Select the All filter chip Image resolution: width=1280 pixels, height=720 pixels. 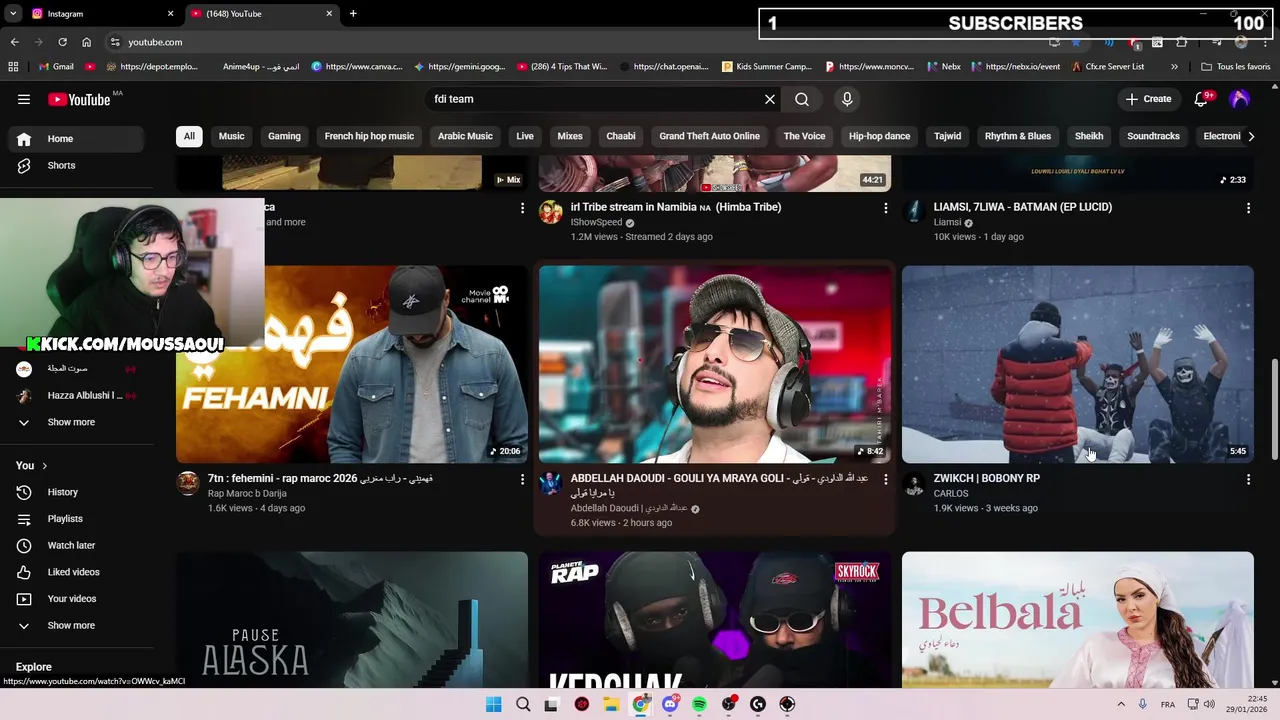(x=189, y=136)
